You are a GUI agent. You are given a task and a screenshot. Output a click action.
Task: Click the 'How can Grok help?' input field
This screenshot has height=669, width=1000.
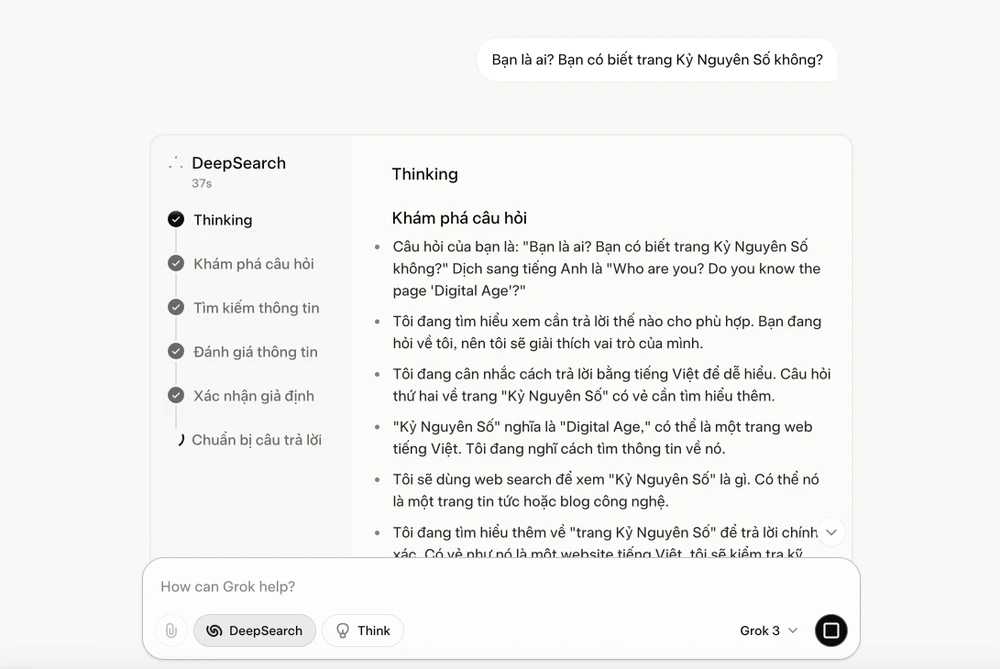click(x=500, y=587)
